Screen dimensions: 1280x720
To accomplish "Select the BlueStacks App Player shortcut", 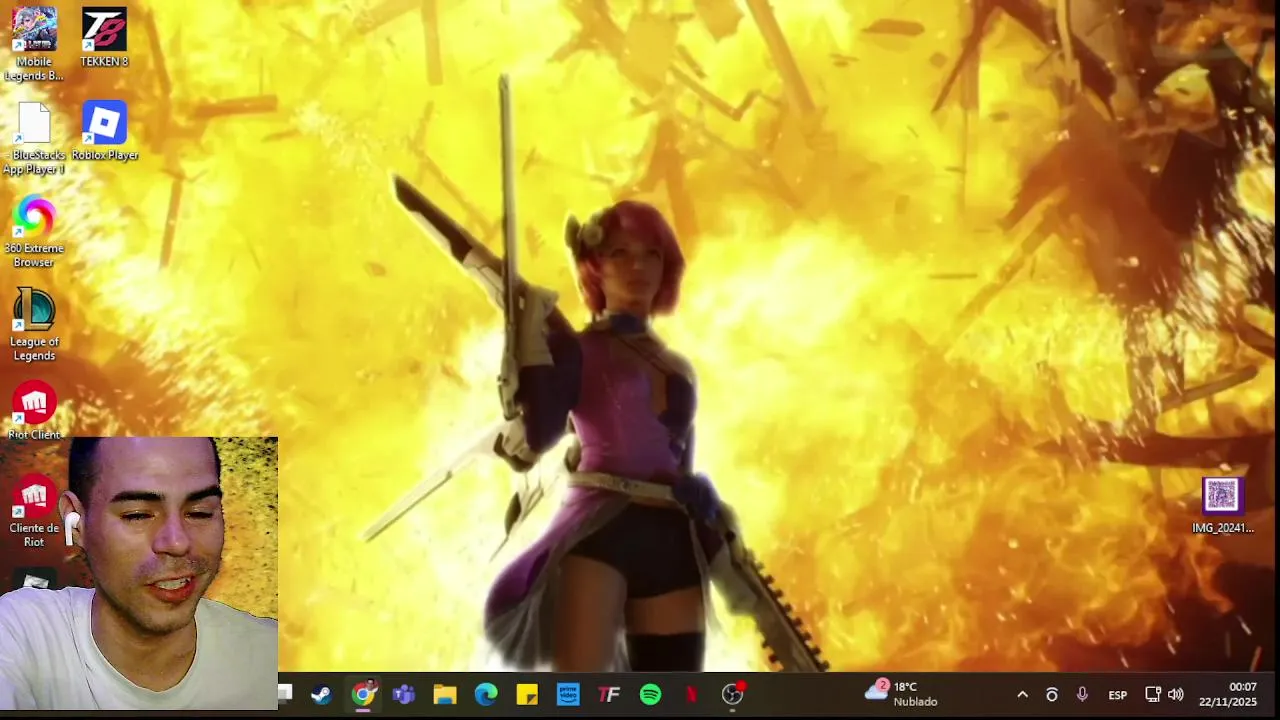I will click(34, 138).
